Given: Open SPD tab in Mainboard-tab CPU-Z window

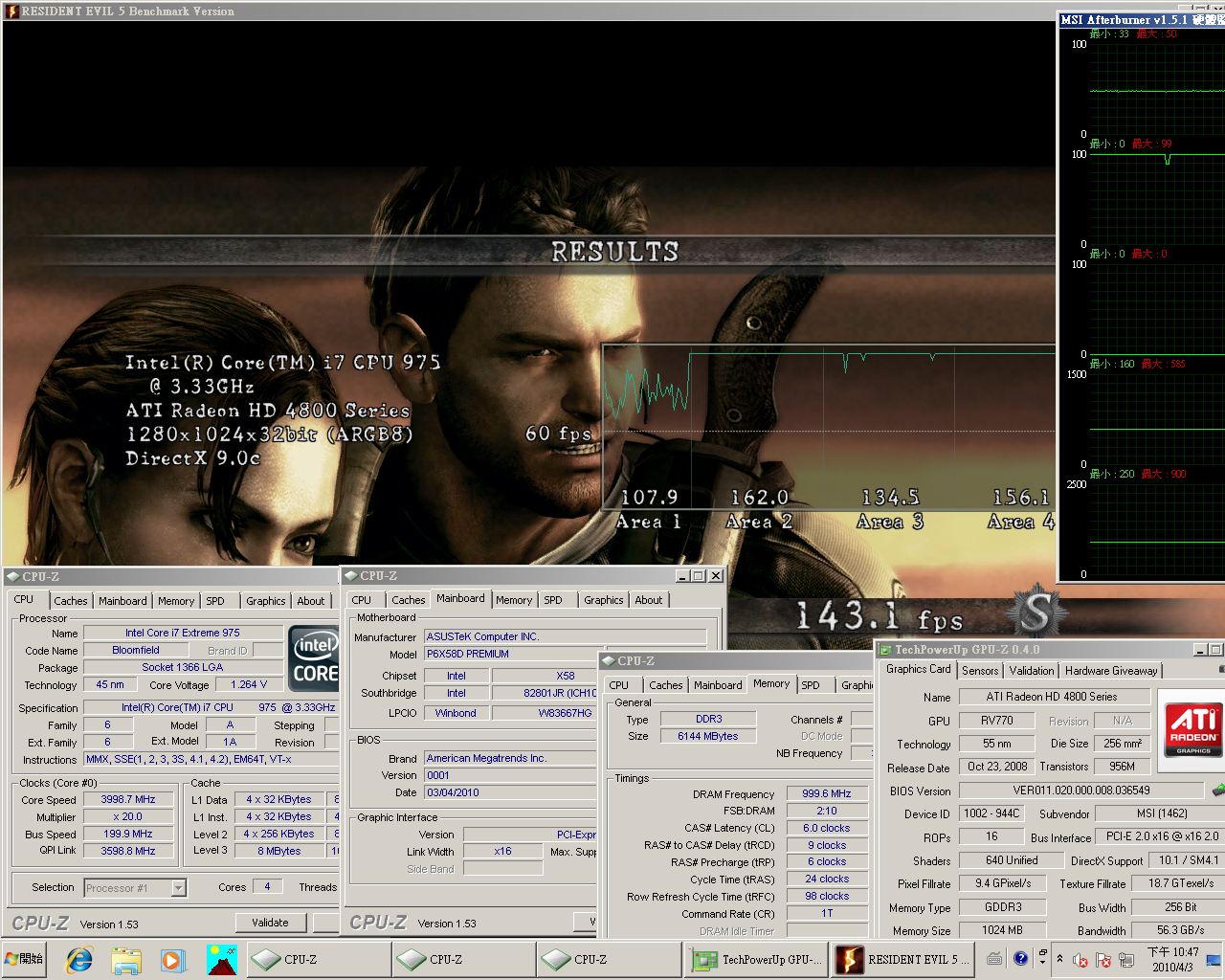Looking at the screenshot, I should tap(553, 600).
